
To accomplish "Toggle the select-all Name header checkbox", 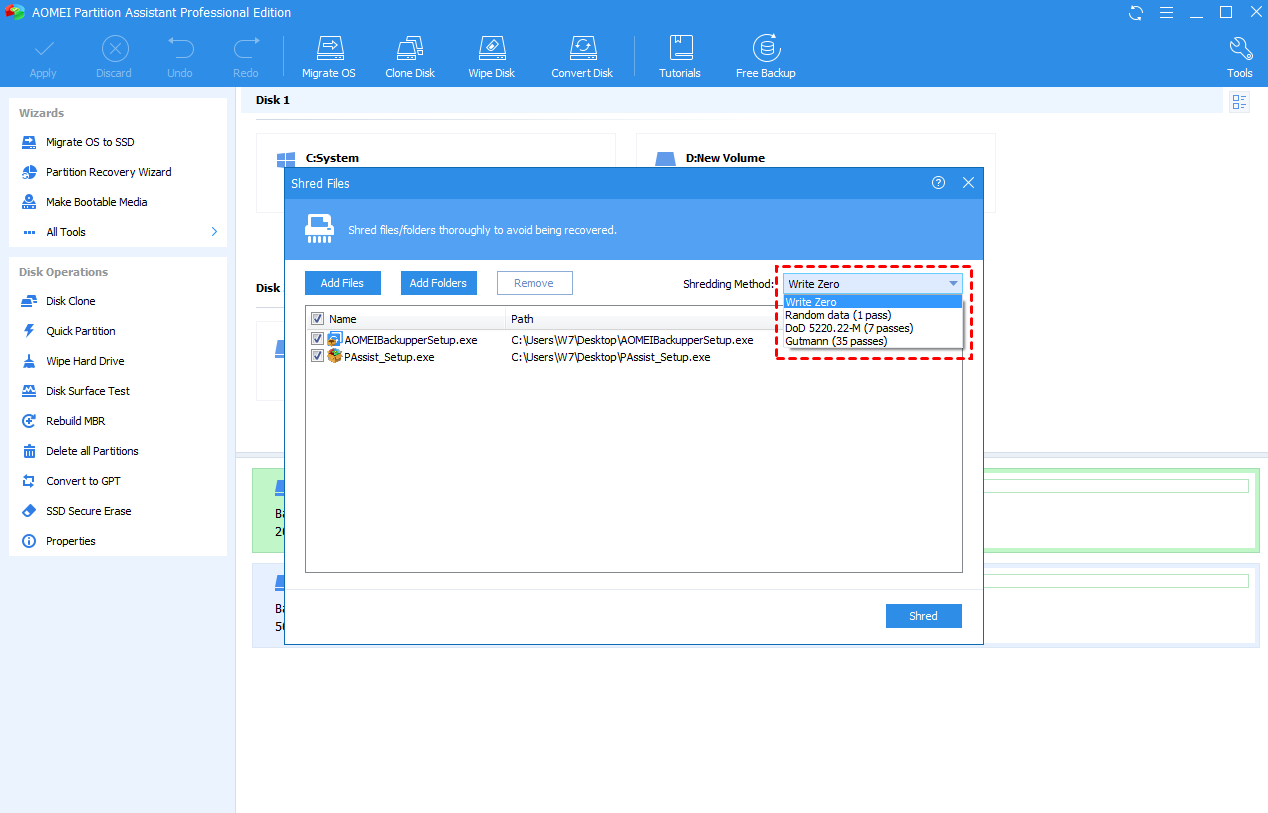I will [x=317, y=319].
